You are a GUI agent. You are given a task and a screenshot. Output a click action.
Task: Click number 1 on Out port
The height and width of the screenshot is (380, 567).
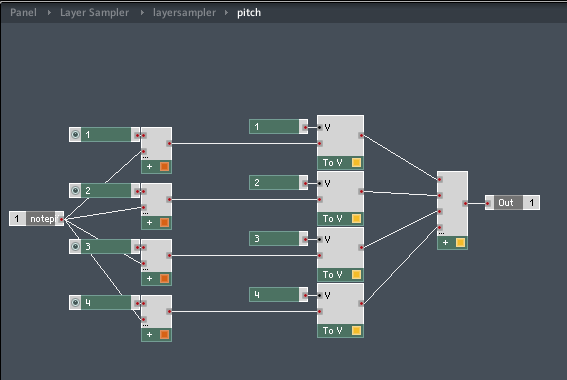(x=532, y=202)
